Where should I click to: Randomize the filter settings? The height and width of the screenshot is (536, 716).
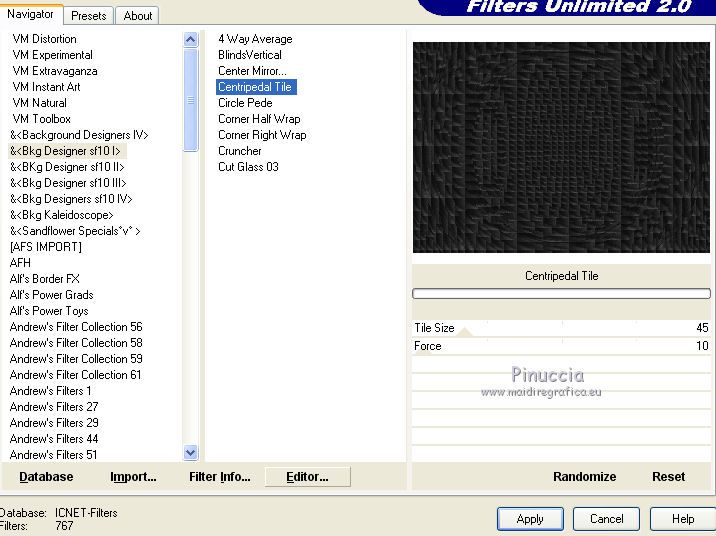[x=584, y=477]
